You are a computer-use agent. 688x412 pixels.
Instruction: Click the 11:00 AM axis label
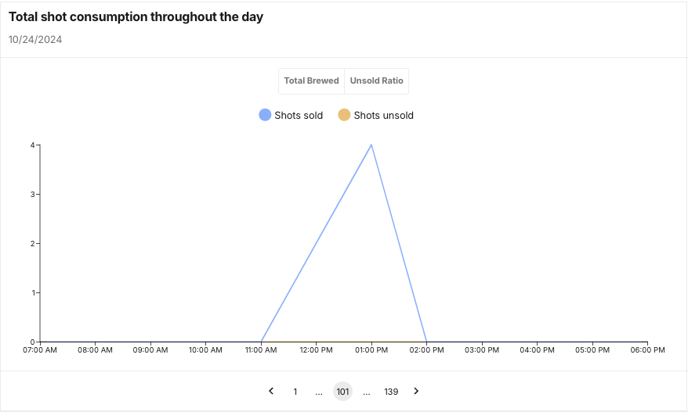261,350
